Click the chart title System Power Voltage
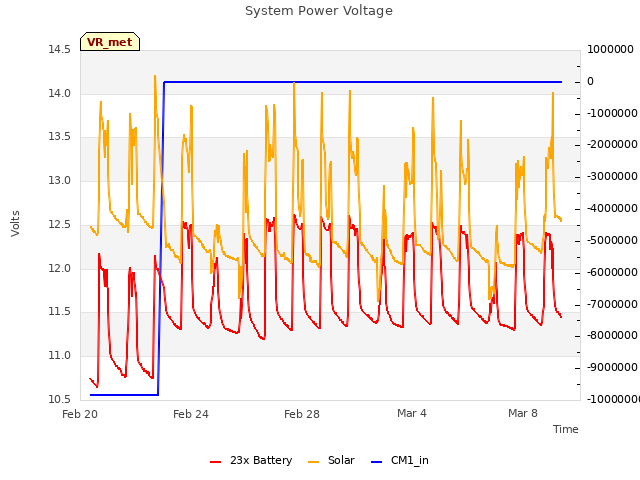640x480 pixels. (319, 11)
